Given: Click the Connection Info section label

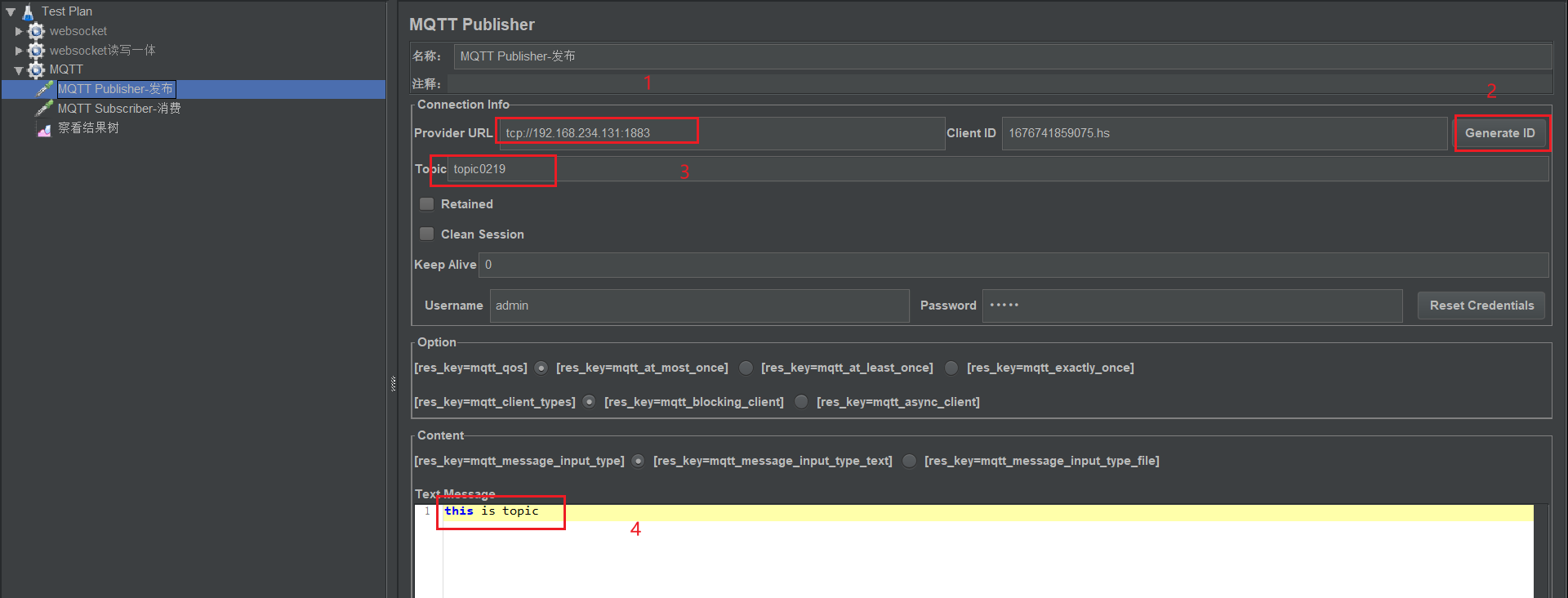Looking at the screenshot, I should pos(463,105).
